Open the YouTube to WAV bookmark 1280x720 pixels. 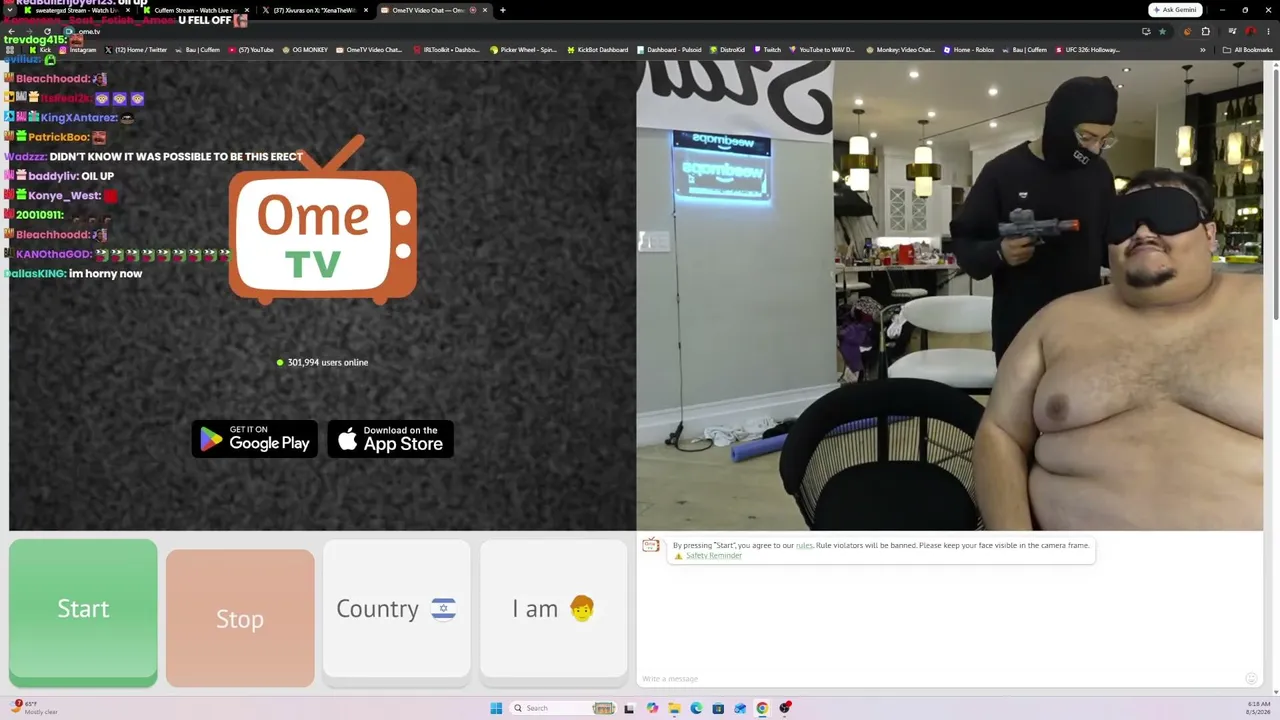tap(822, 50)
